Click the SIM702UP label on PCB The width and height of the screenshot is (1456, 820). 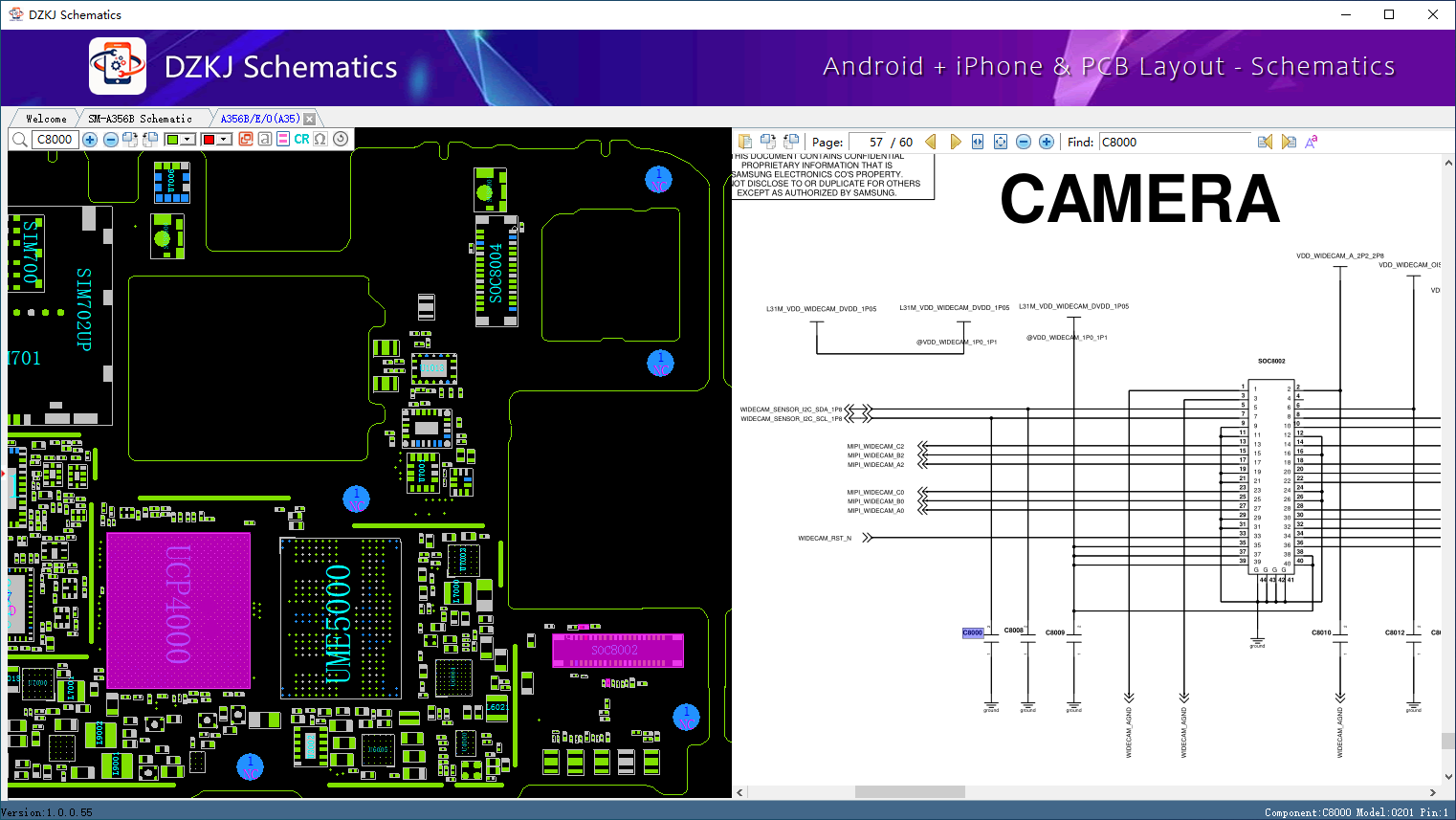coord(84,309)
